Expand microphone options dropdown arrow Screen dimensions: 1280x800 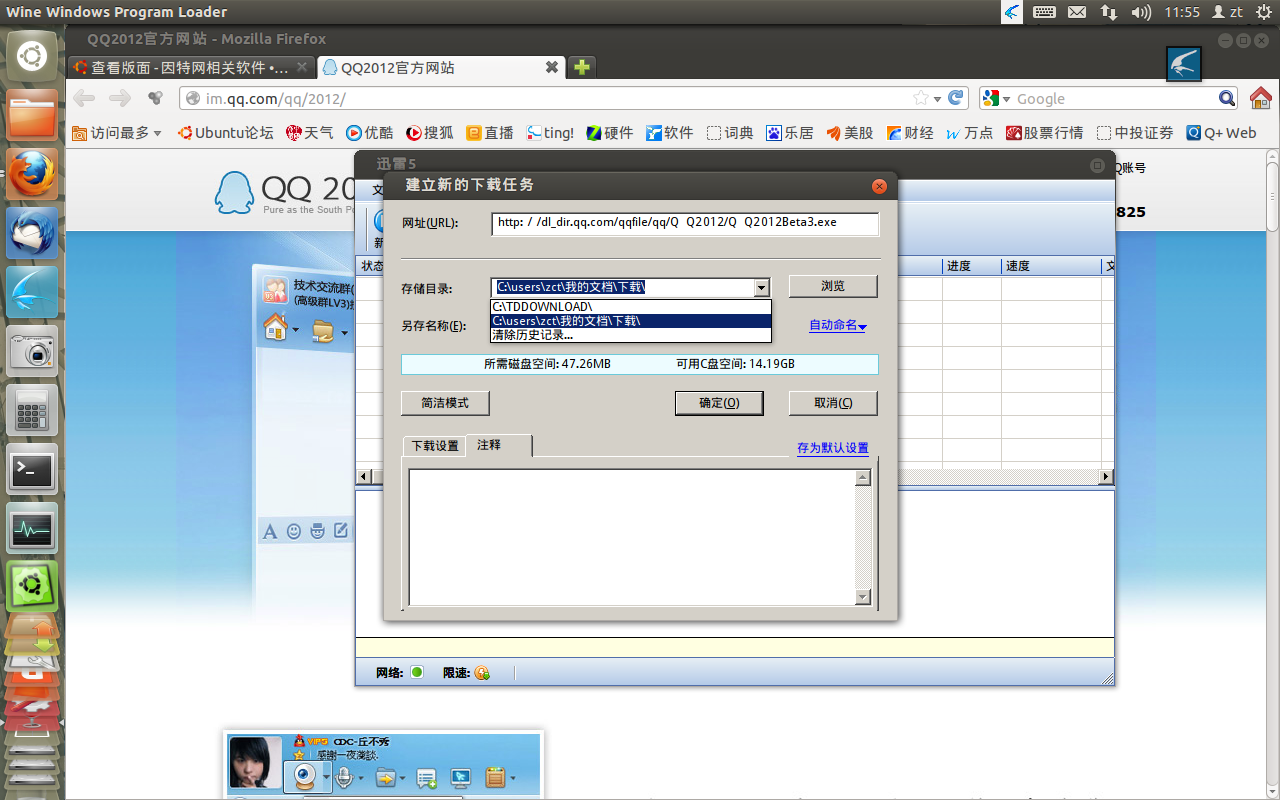coord(362,778)
